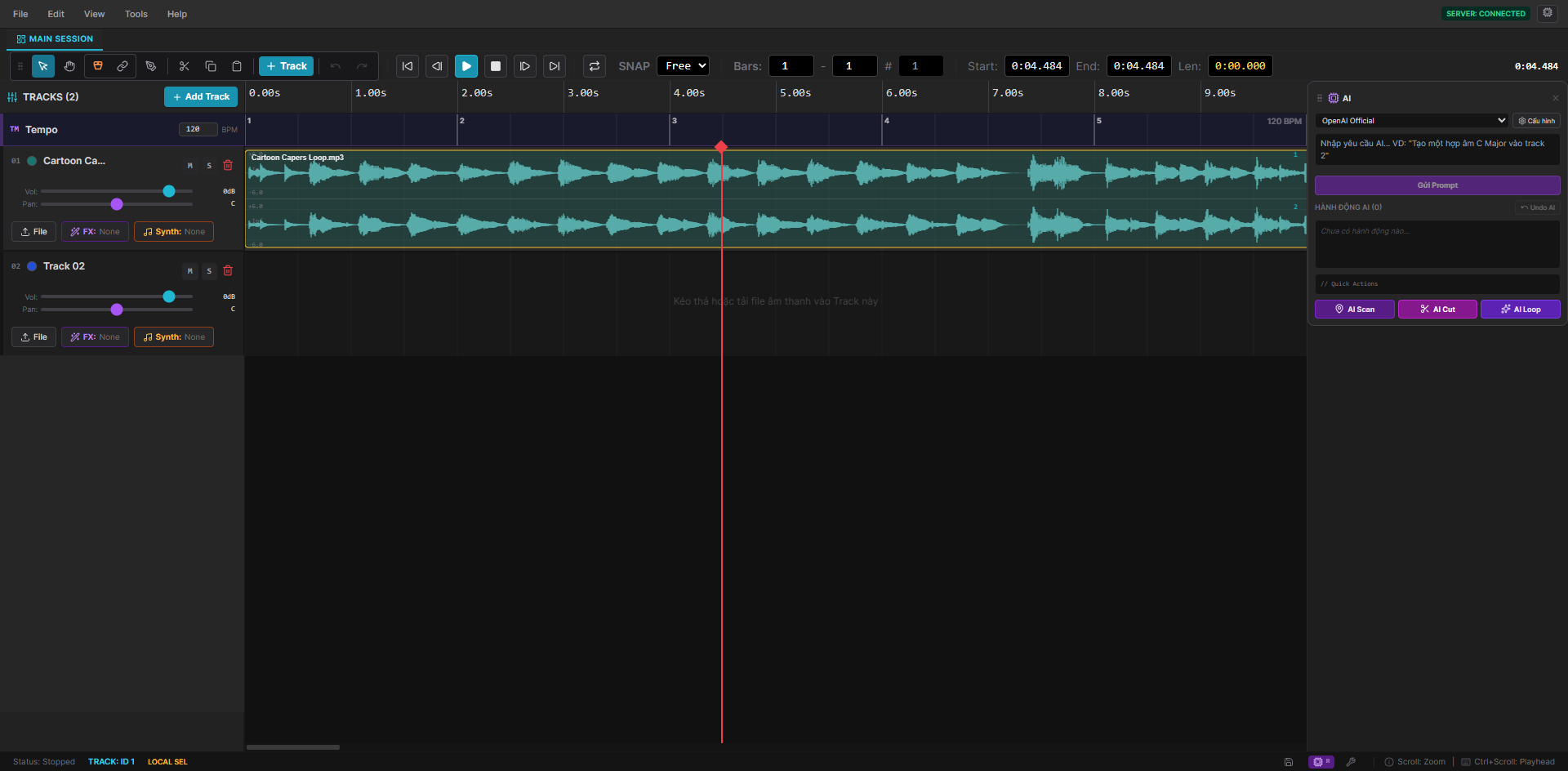Screen dimensions: 1568x771
Task: Switch to the MAIN SESSION tab
Action: click(x=55, y=39)
